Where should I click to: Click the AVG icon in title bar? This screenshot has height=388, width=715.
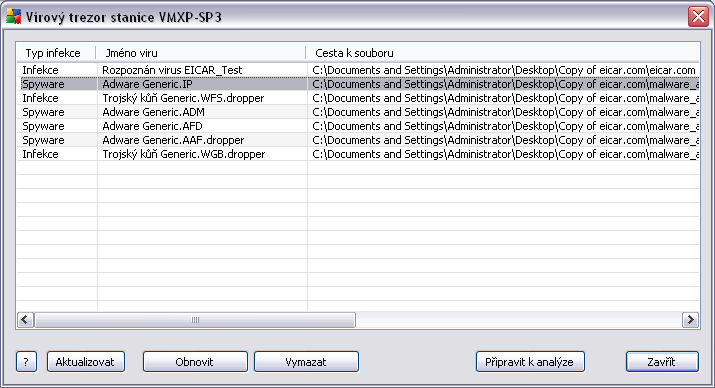(x=13, y=17)
